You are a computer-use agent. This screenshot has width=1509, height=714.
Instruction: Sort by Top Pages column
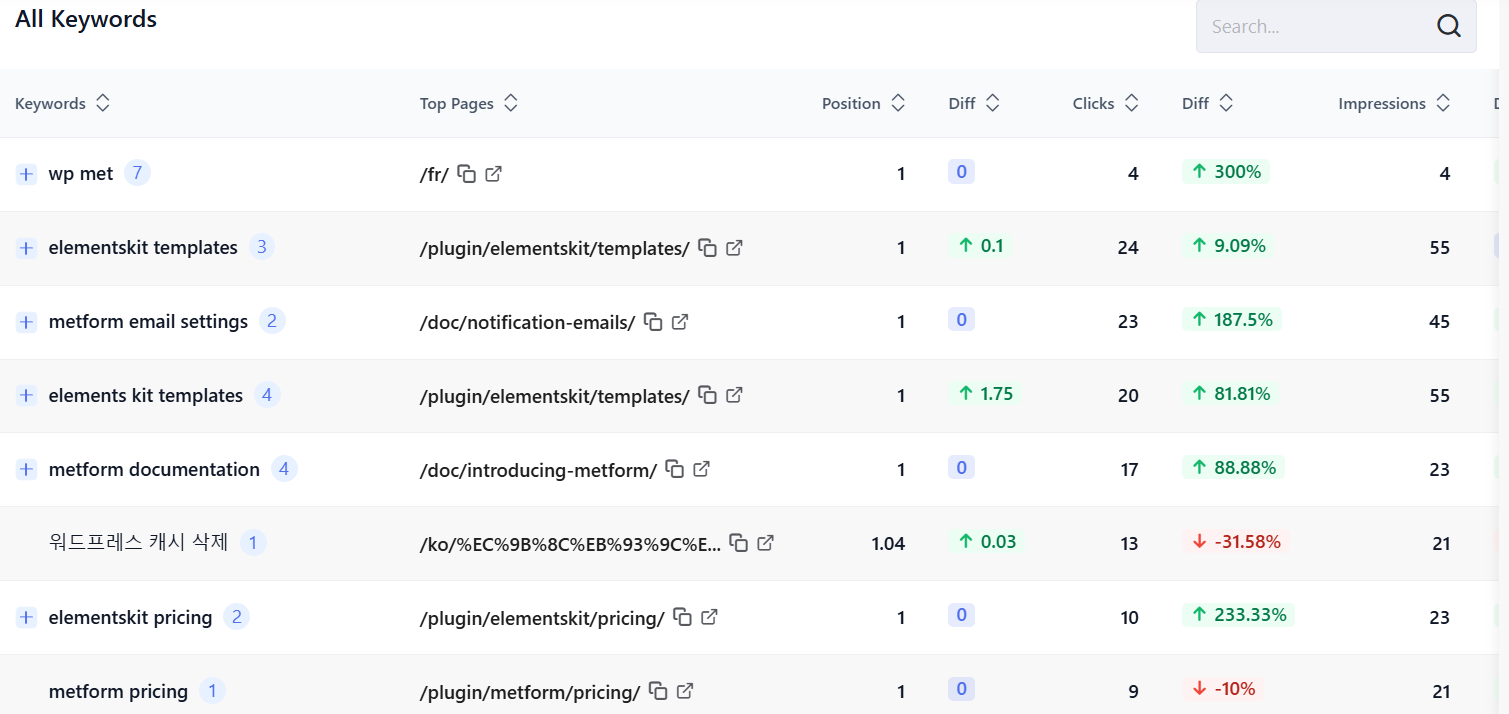[510, 103]
